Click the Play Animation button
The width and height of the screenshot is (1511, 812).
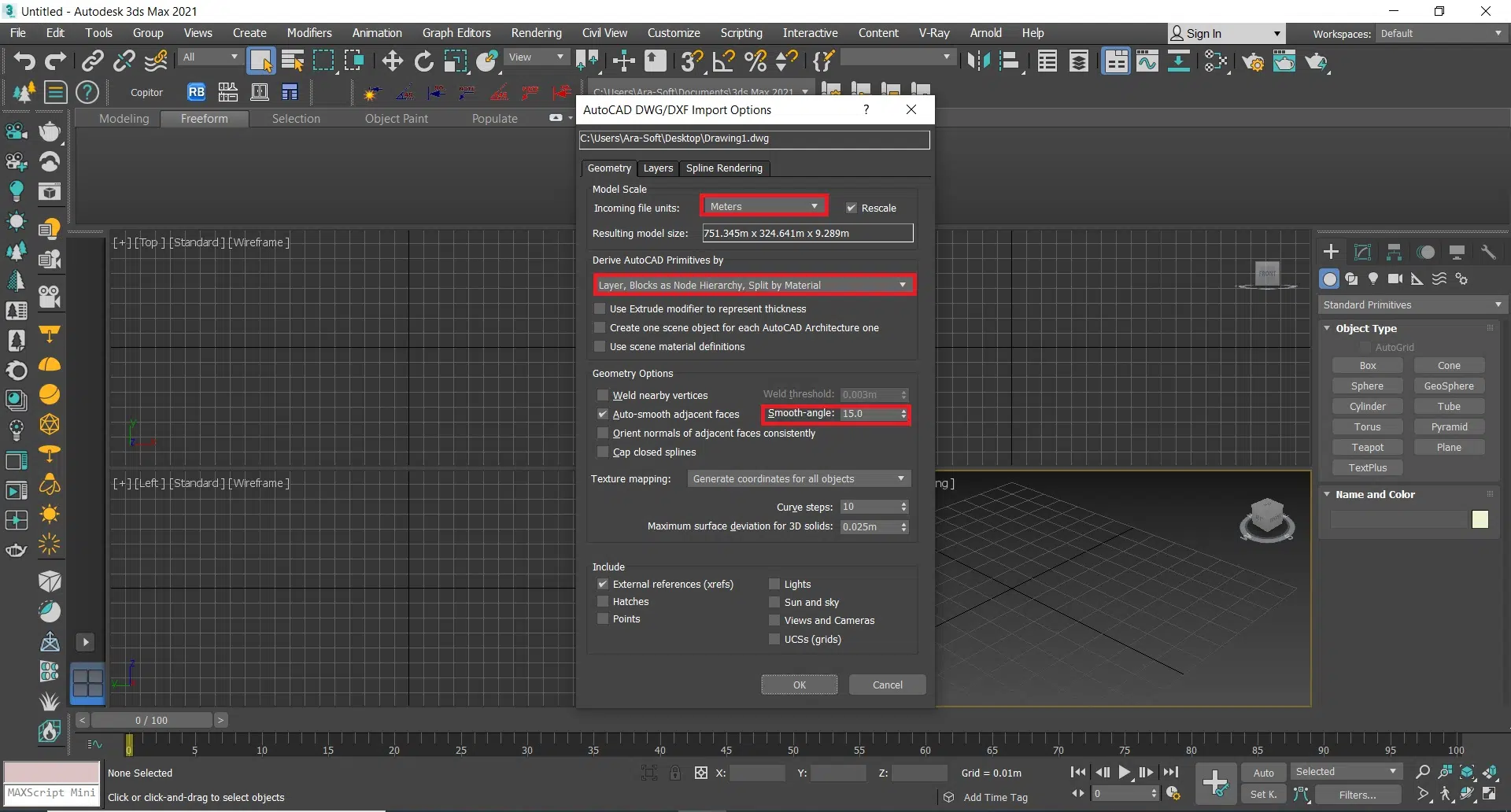1125,773
